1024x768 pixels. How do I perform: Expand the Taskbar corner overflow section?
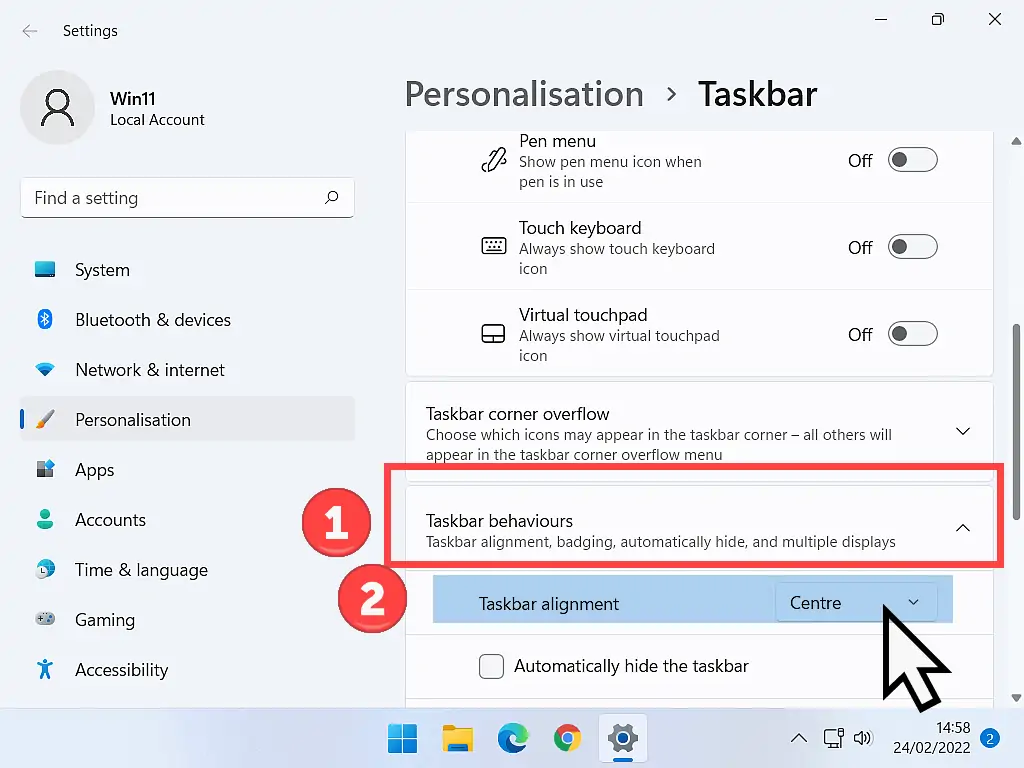[x=963, y=431]
